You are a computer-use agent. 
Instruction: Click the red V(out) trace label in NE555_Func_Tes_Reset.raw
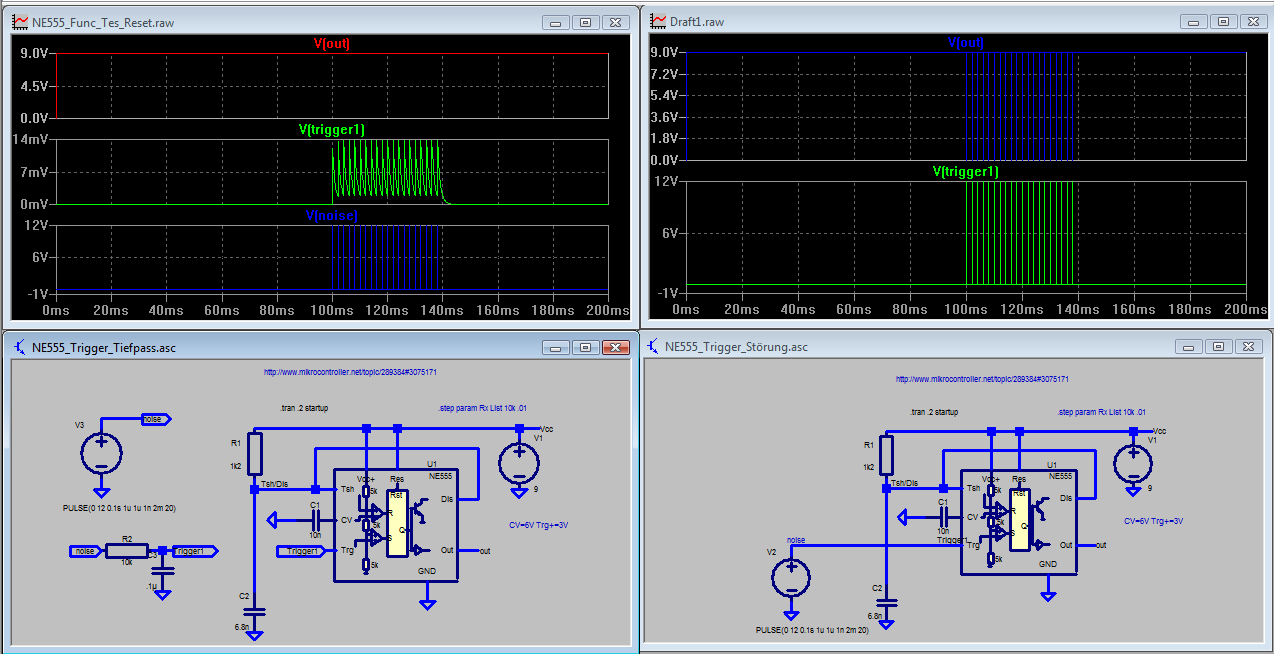coord(331,44)
